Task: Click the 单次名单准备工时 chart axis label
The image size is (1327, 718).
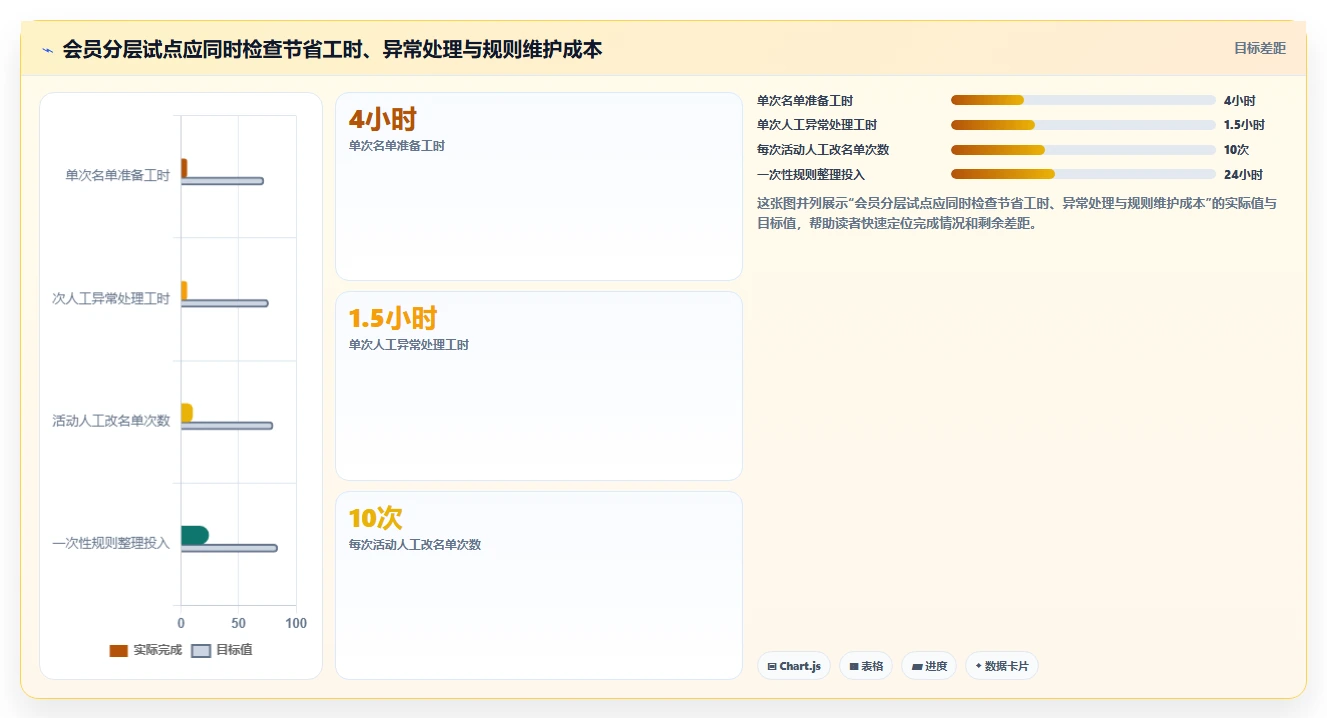Action: pos(117,175)
